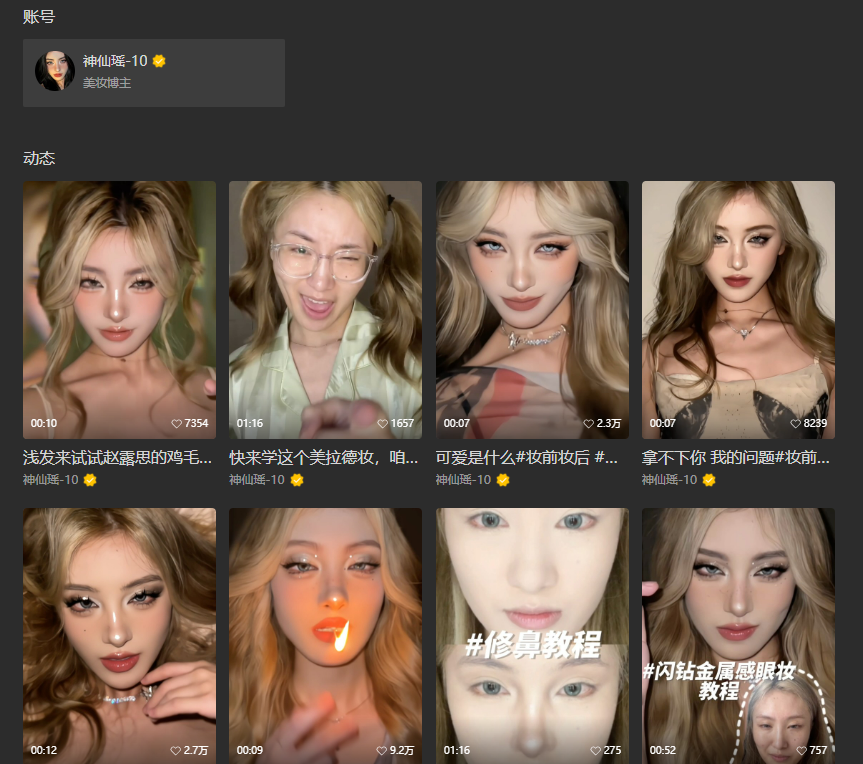This screenshot has height=764, width=863.
Task: Open the 可爱是什么 #妆前妆后 video title
Action: [531, 458]
